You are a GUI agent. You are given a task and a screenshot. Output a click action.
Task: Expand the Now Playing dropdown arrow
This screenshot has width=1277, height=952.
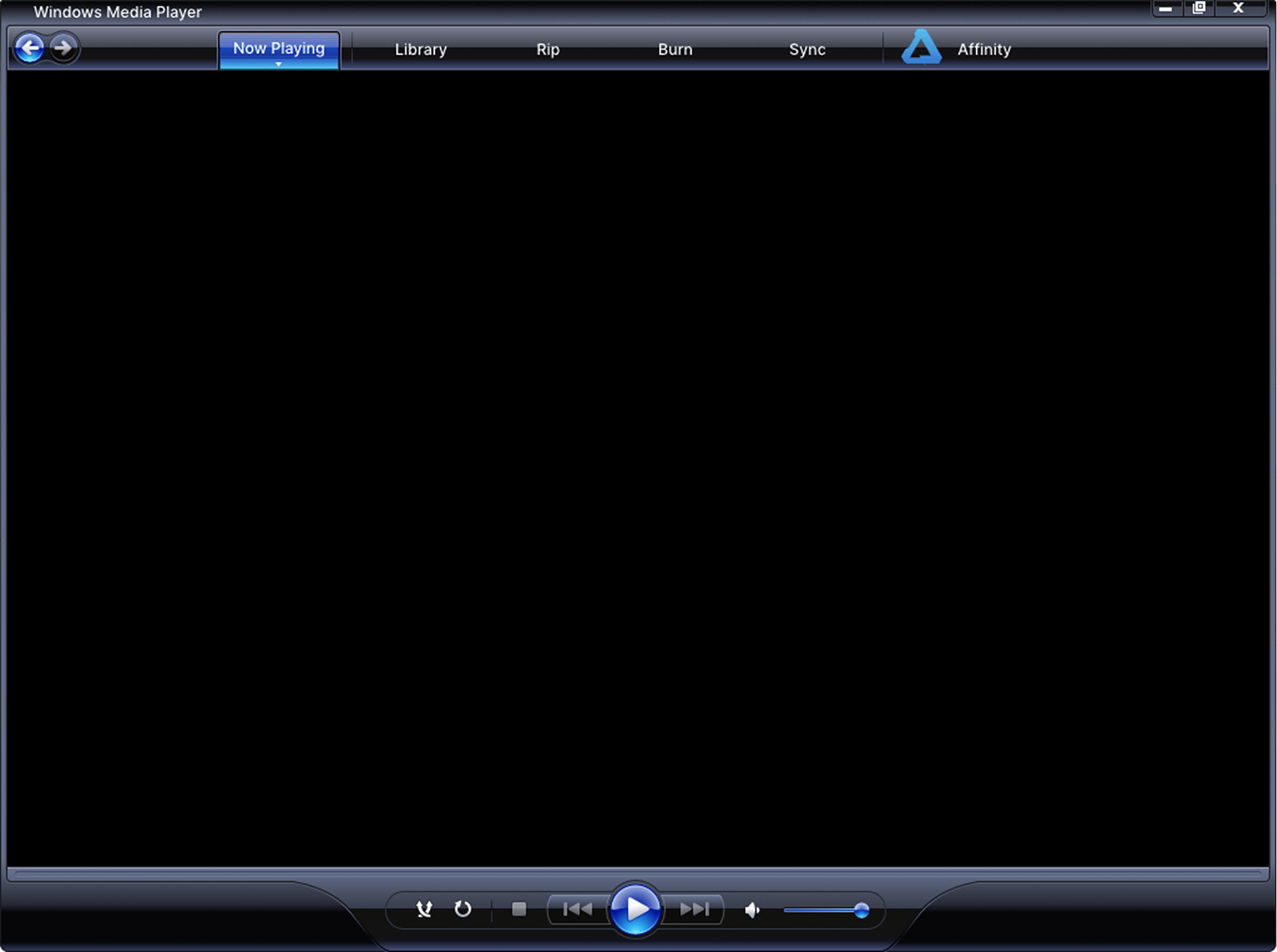279,64
